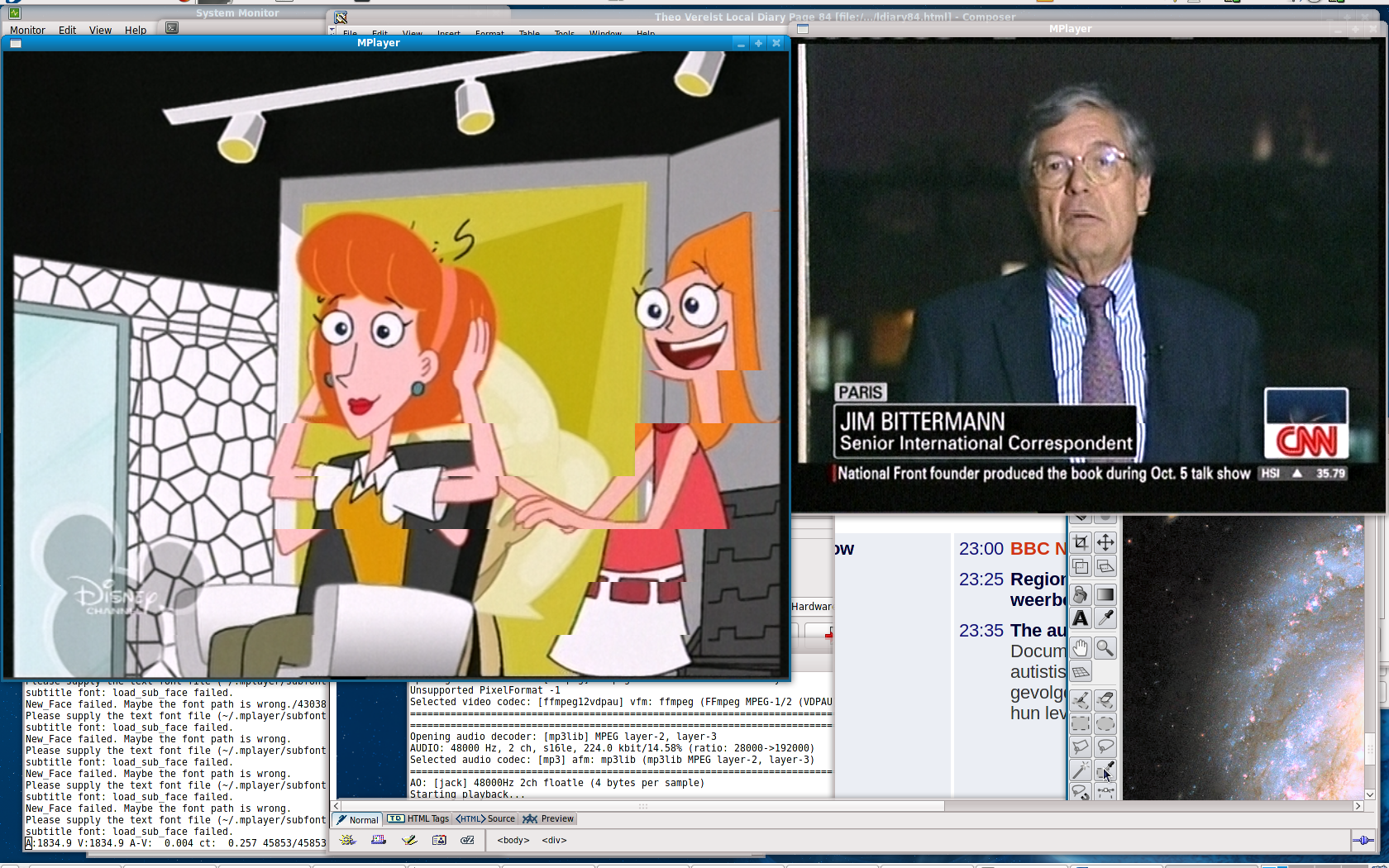Select the Ellipse Select tool
Screen dimensions: 1389x868
[1105, 724]
